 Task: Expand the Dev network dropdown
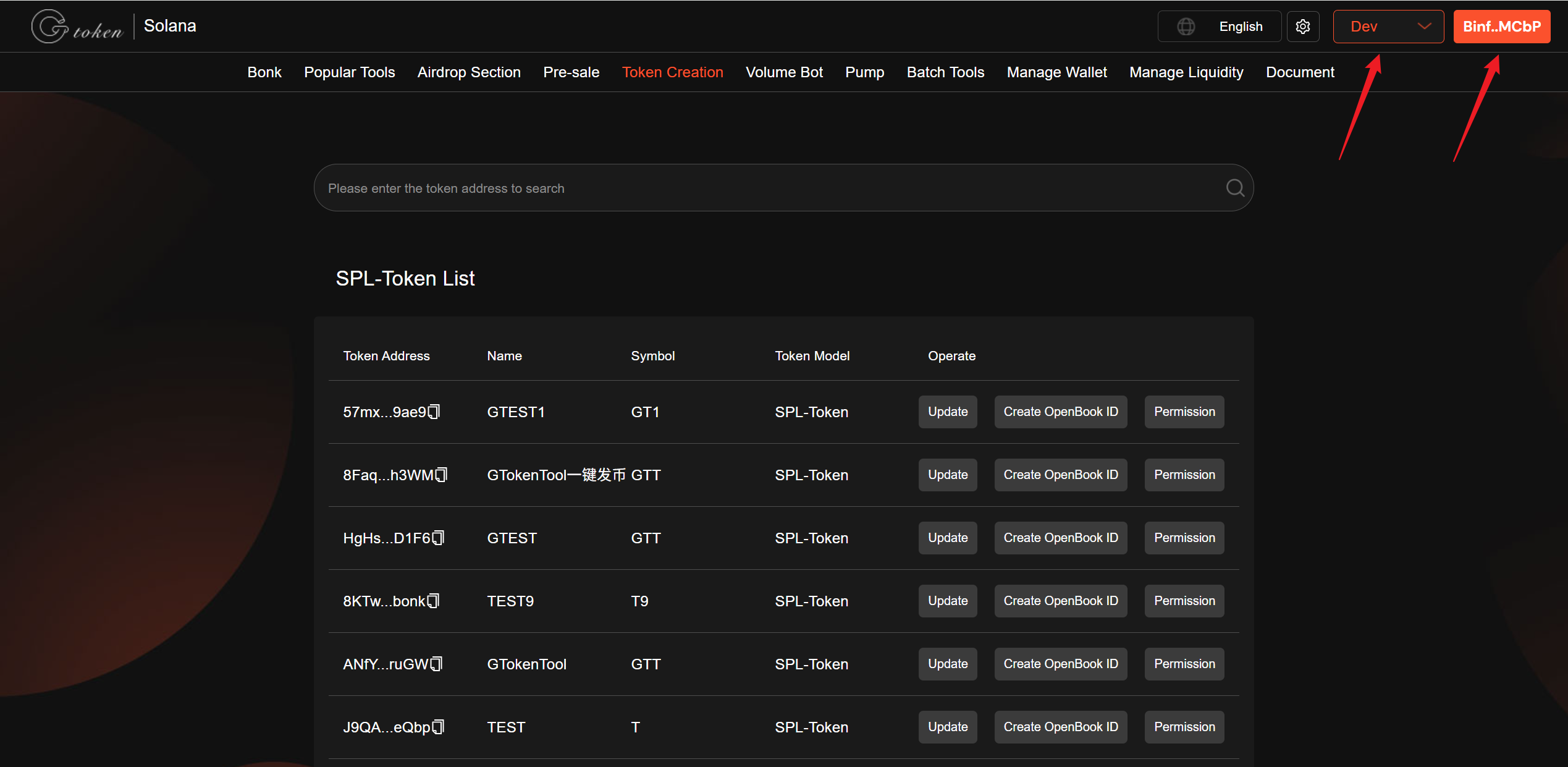coord(1388,27)
